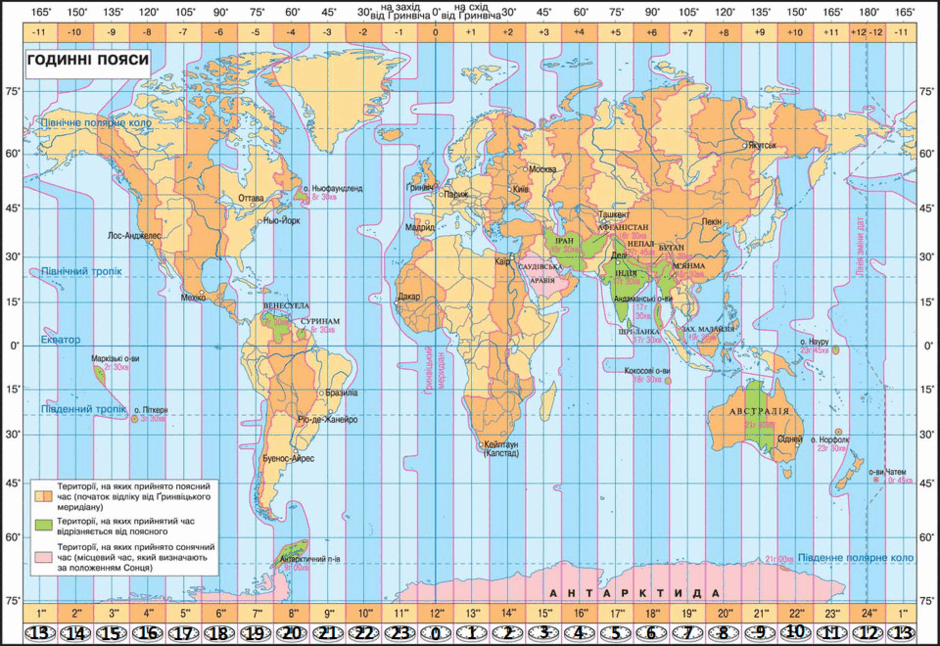Choose the clock icon numbered 21
This screenshot has height=646, width=940.
328,633
